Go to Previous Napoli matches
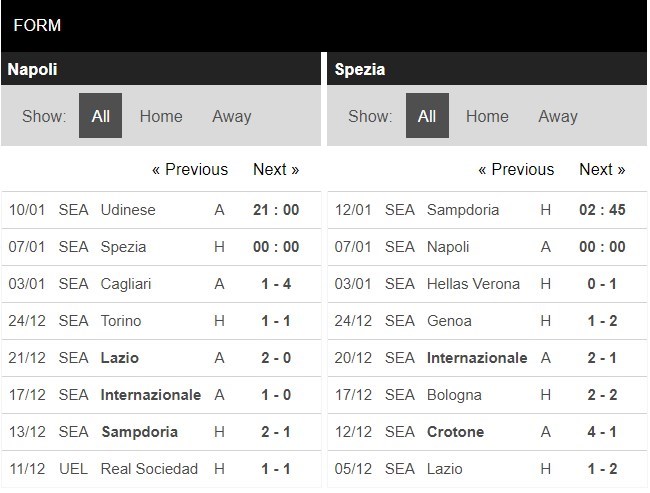The height and width of the screenshot is (493, 650). click(x=190, y=169)
